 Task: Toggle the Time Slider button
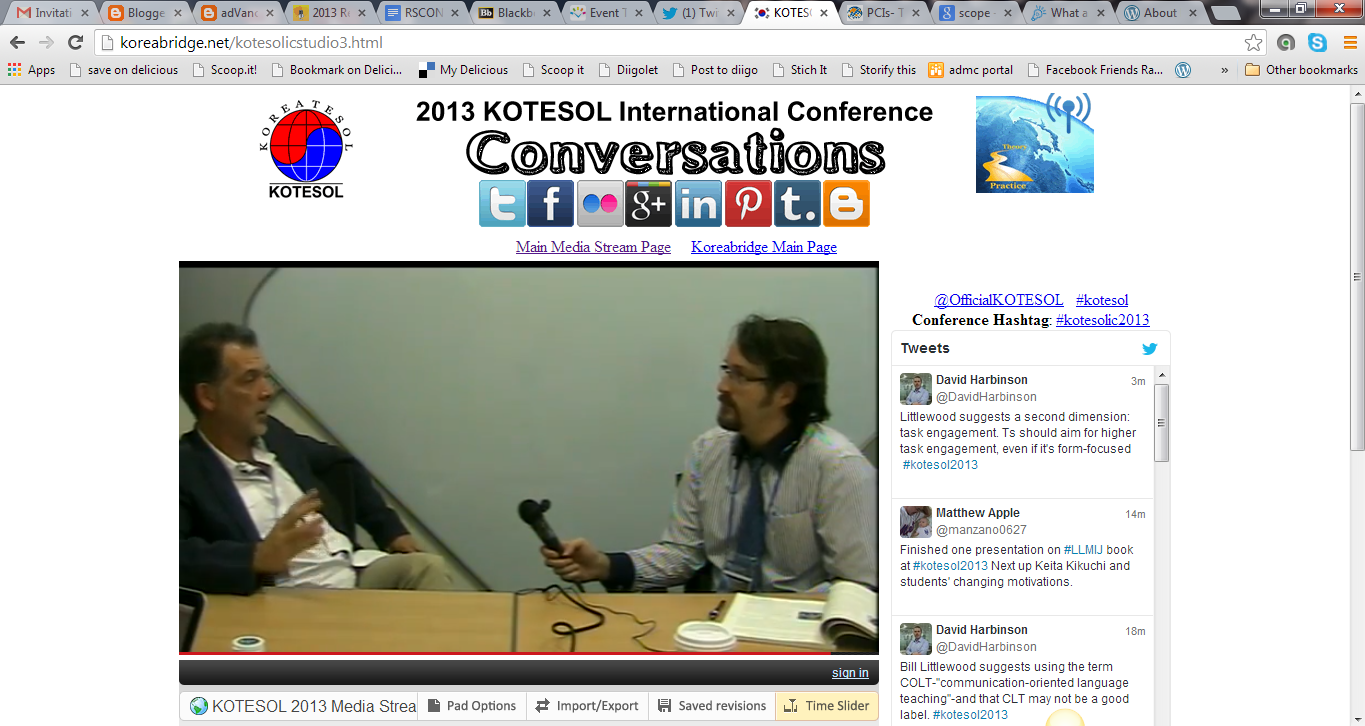click(x=826, y=706)
